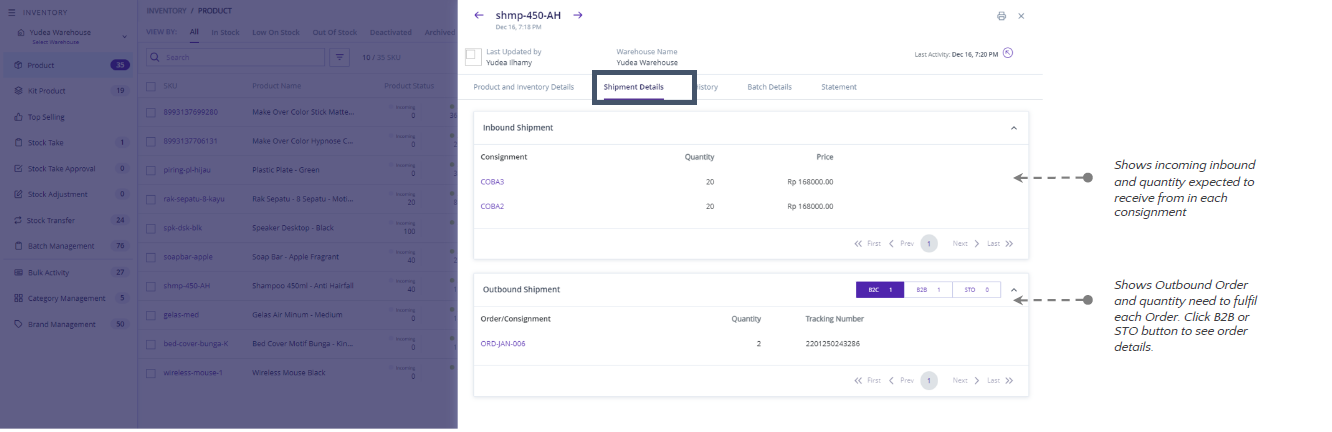Open Stock Adjustment in the sidebar

point(68,195)
